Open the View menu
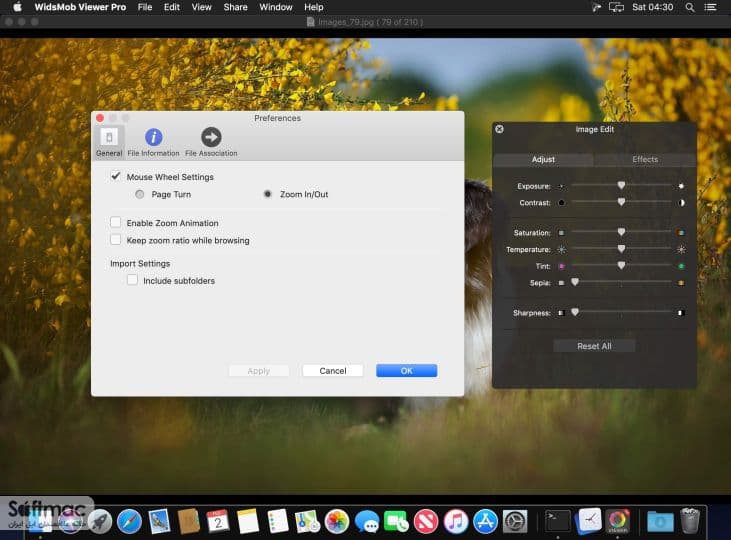Viewport: 731px width, 540px height. 201,7
